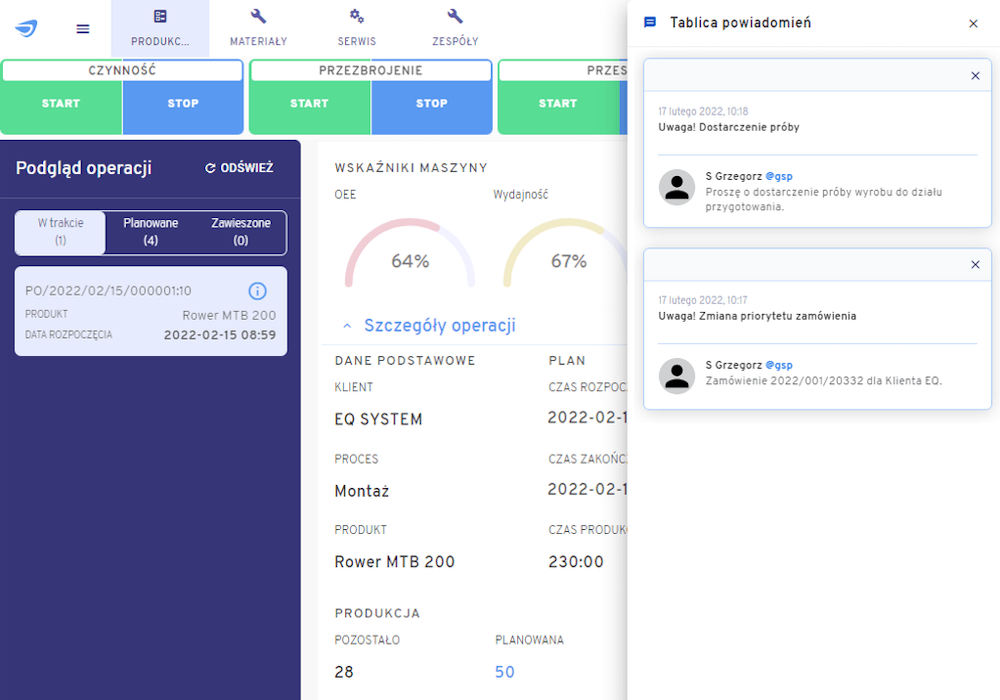Close the Tablica powiadomień panel
Viewport: 1000px width, 700px height.
click(973, 23)
